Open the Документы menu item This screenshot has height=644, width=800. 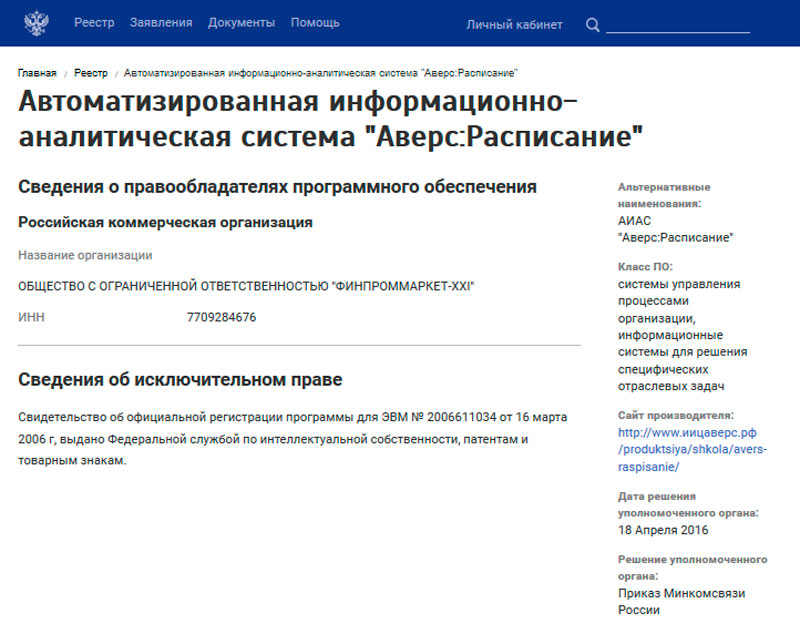click(241, 23)
